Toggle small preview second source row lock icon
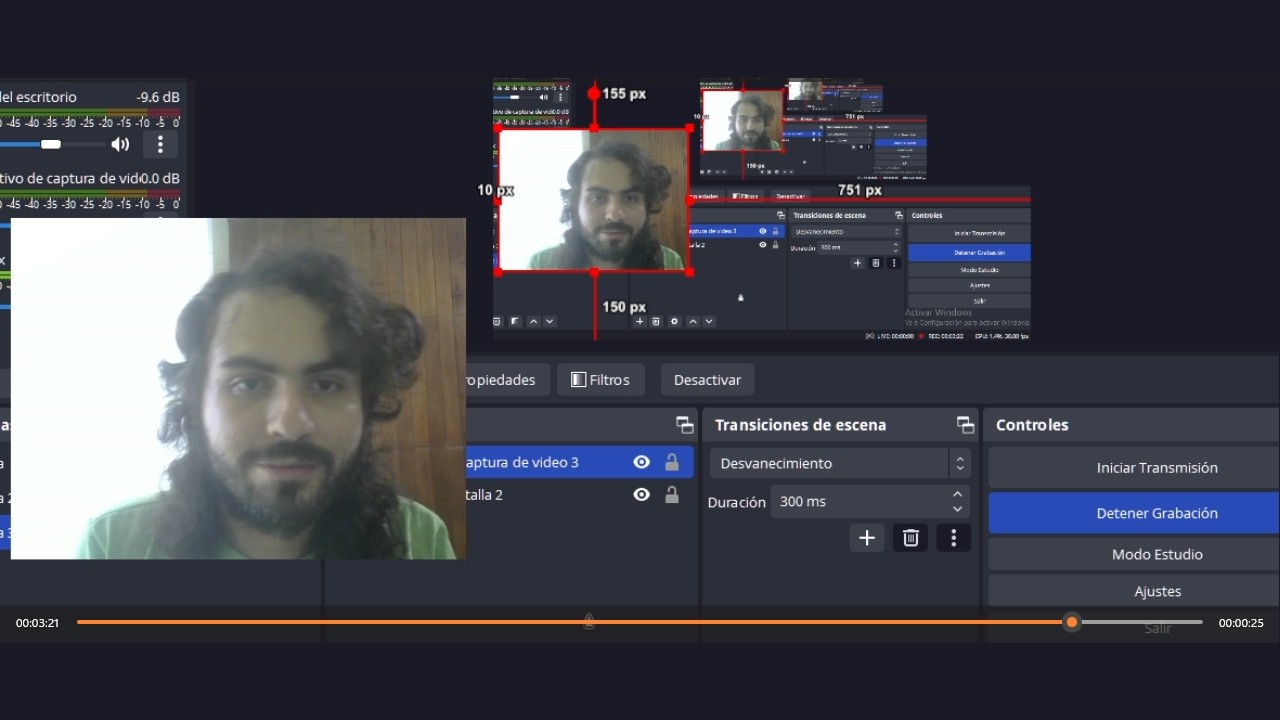 [x=775, y=245]
